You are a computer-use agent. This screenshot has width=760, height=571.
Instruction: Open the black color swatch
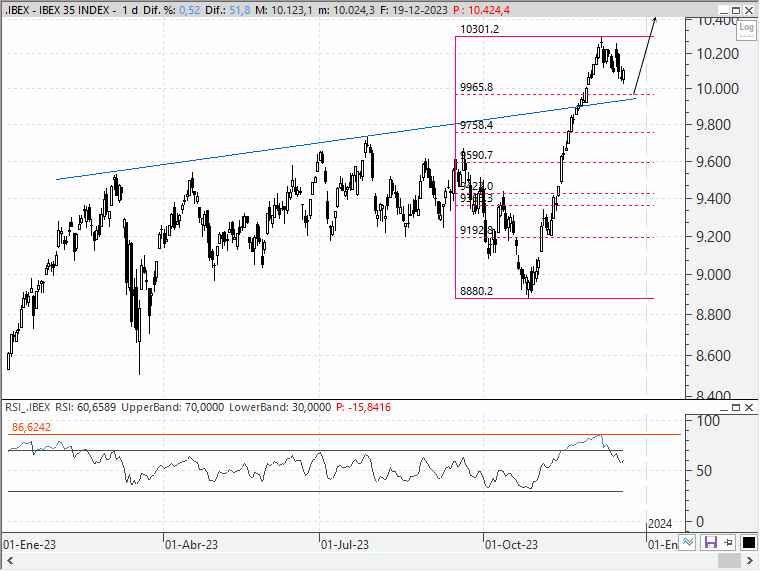pyautogui.click(x=749, y=542)
